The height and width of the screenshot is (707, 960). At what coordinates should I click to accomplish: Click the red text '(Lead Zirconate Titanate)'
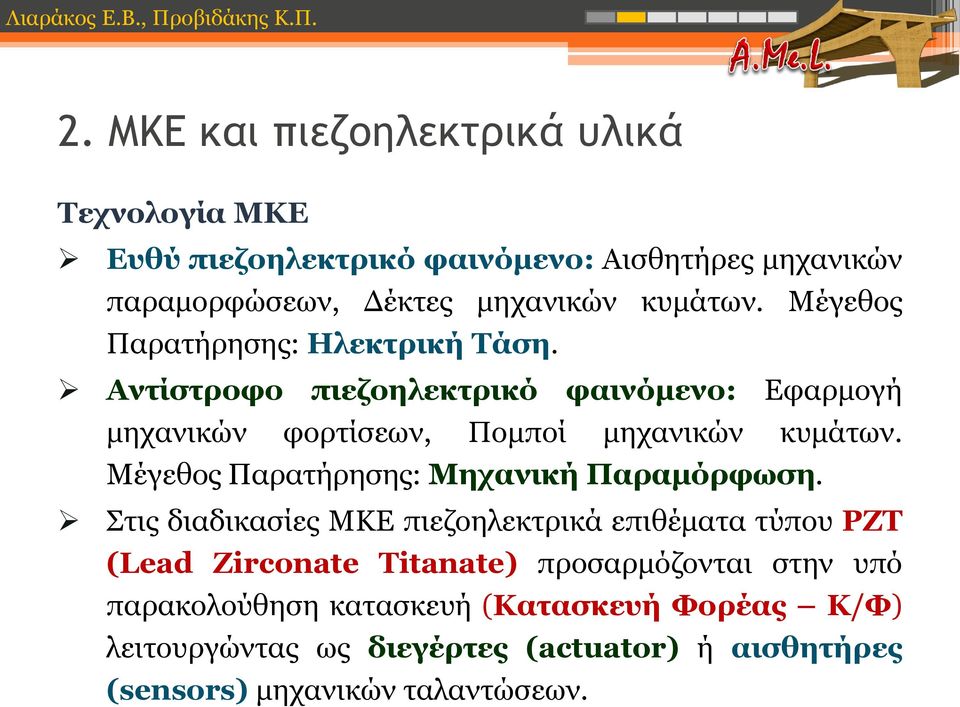[x=312, y=563]
